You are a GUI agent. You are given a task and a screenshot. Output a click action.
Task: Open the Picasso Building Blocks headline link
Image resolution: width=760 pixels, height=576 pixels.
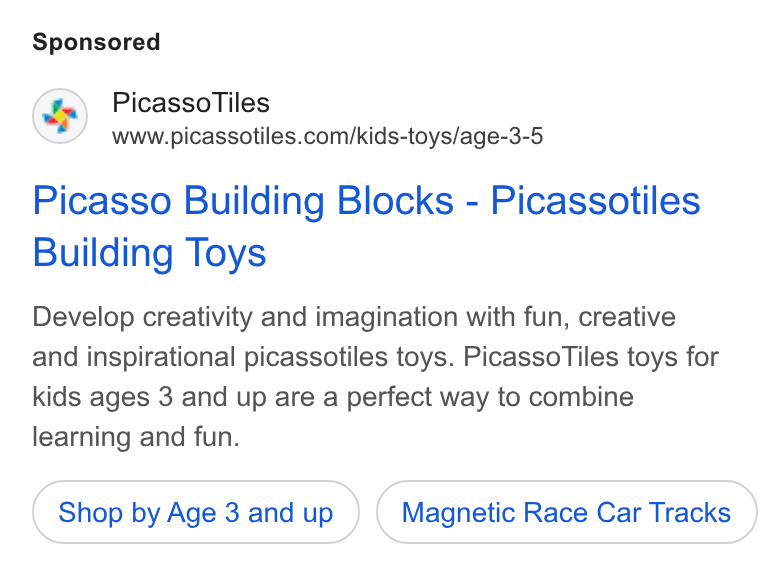pos(366,226)
